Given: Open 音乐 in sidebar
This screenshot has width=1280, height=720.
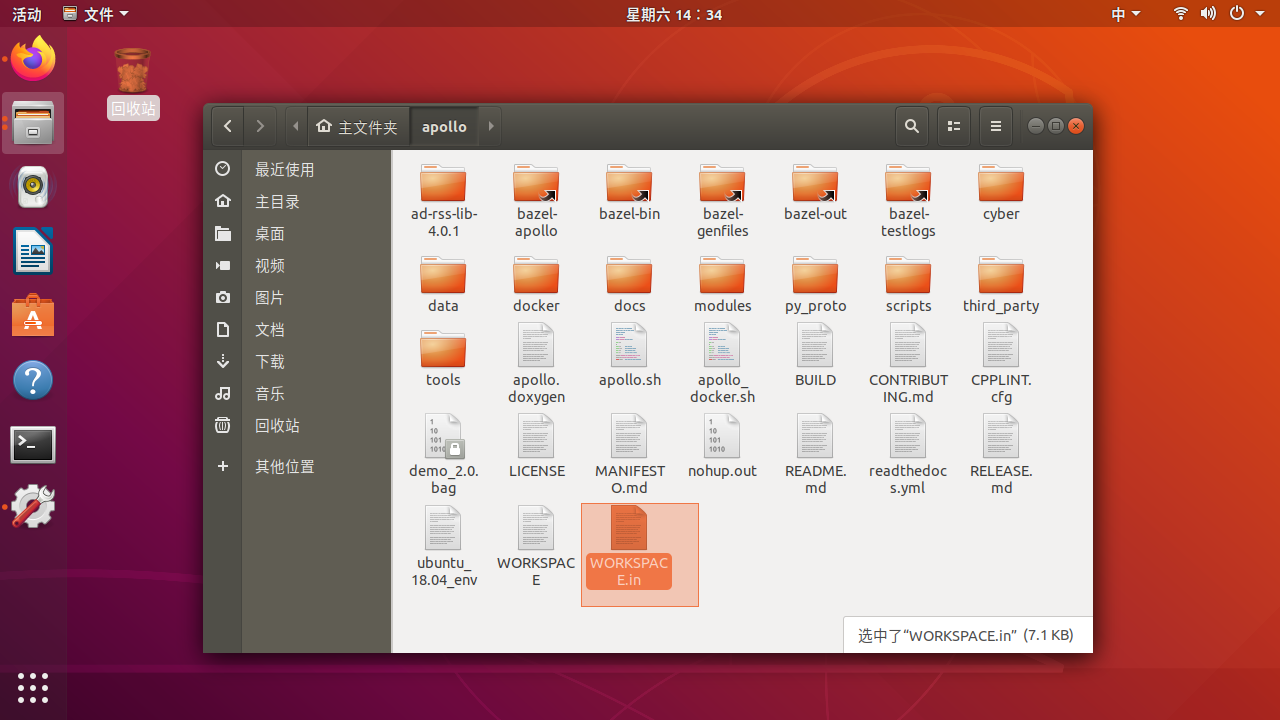Looking at the screenshot, I should [297, 393].
